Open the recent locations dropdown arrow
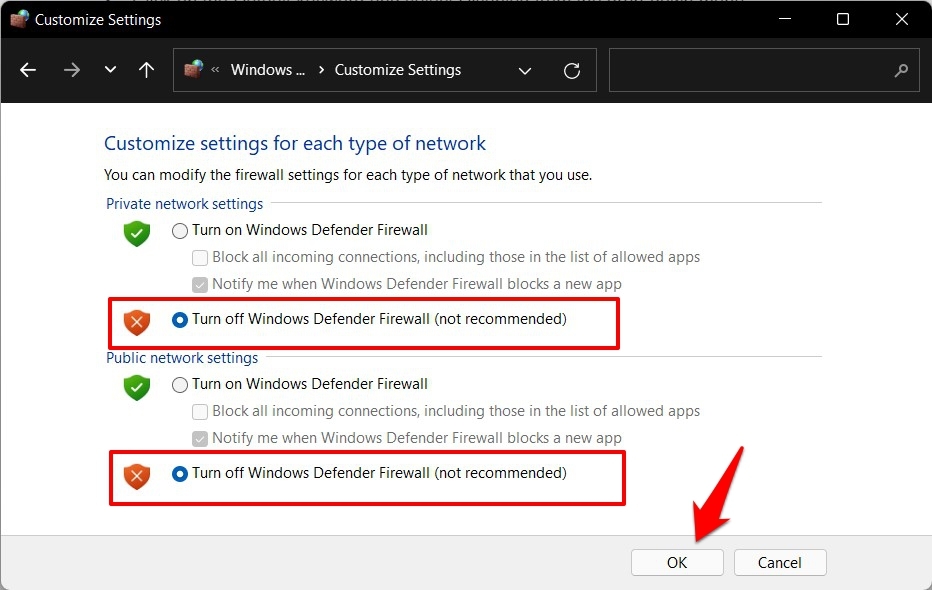 [110, 70]
